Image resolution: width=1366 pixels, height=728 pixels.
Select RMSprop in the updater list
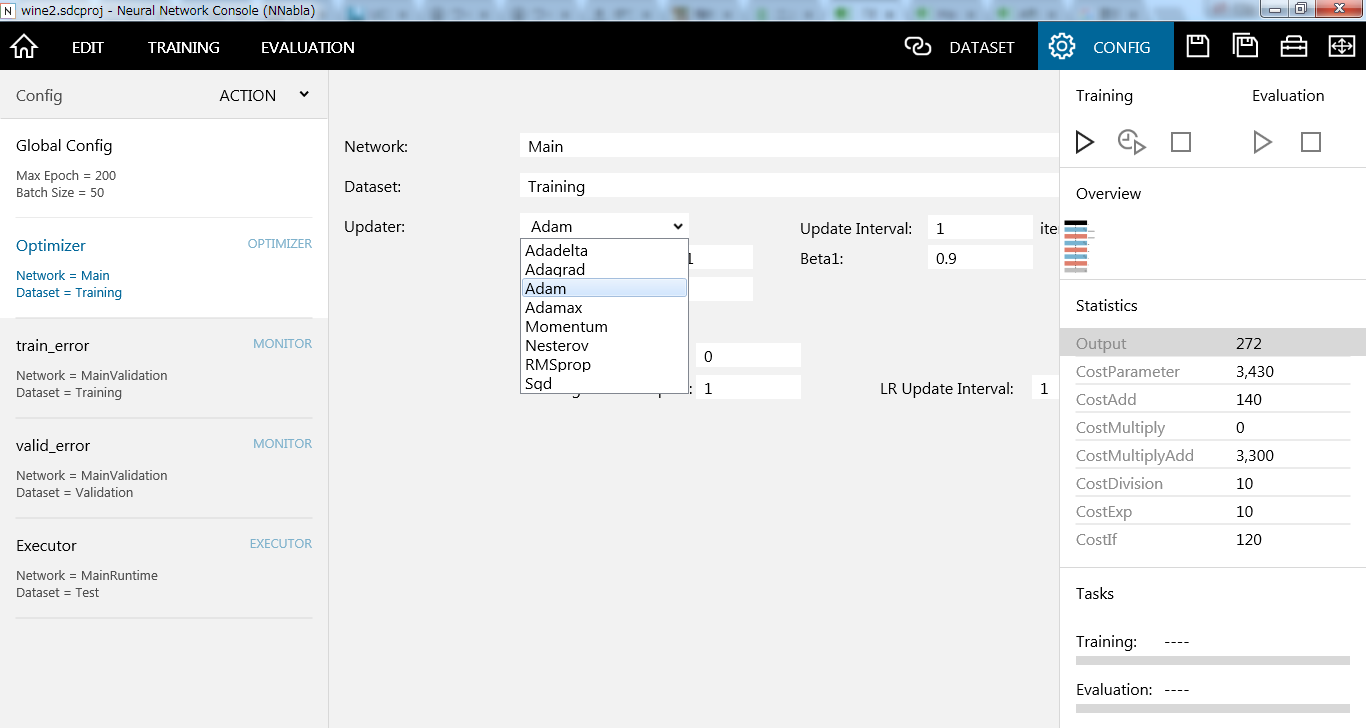click(x=558, y=365)
